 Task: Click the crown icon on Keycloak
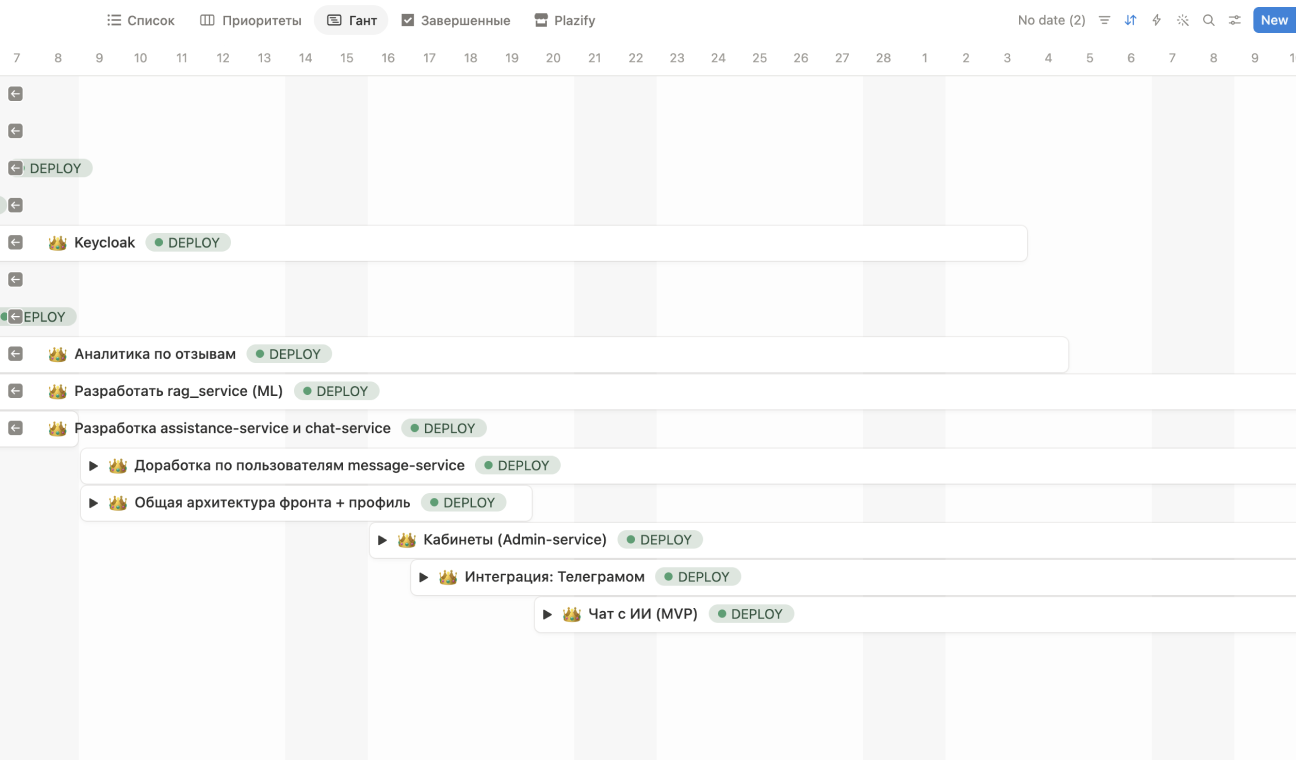click(x=58, y=242)
